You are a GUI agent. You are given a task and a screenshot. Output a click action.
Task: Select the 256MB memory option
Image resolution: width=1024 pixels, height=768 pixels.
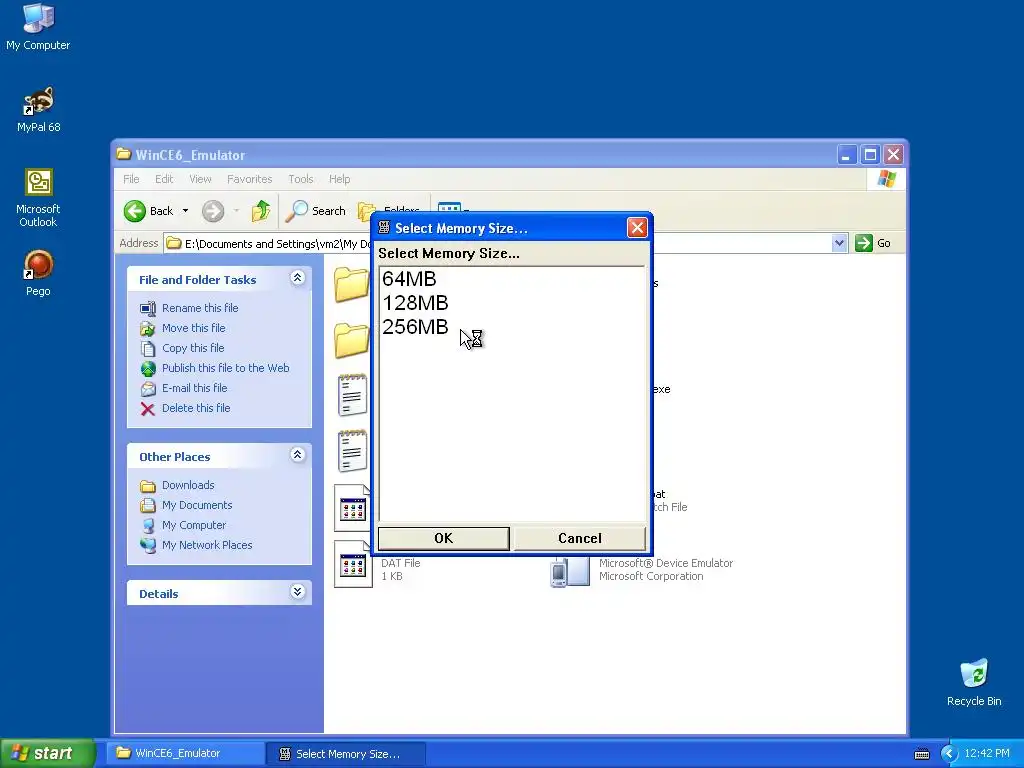(x=415, y=327)
